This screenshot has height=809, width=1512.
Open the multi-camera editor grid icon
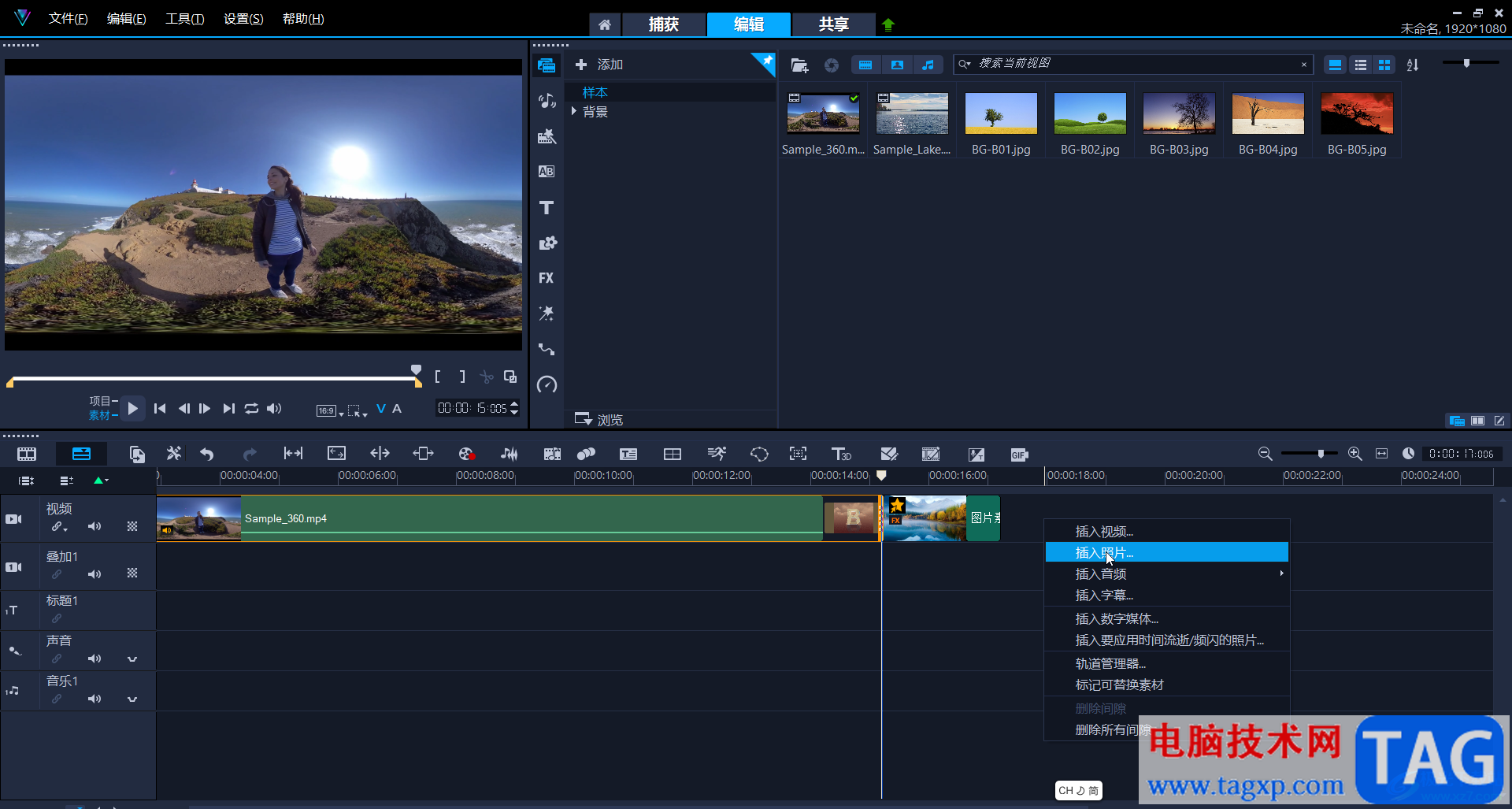coord(673,454)
